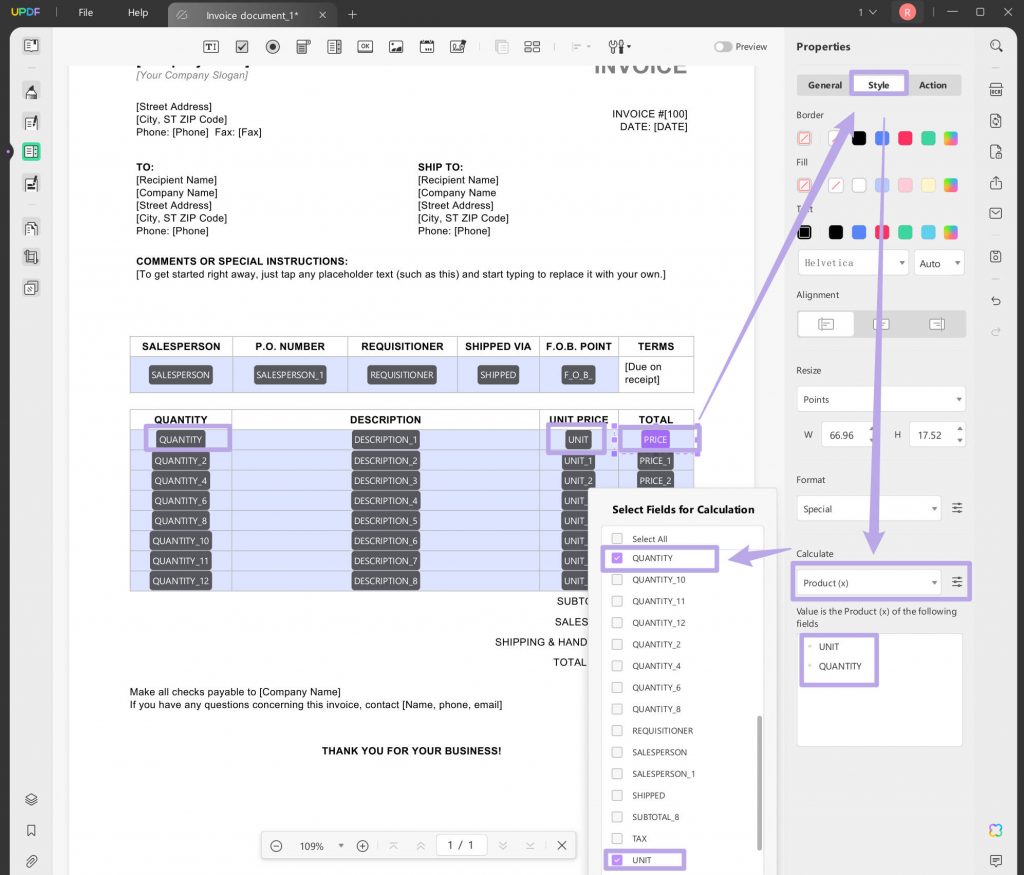Open the Resize units dropdown showing Points
The width and height of the screenshot is (1024, 875).
click(880, 399)
